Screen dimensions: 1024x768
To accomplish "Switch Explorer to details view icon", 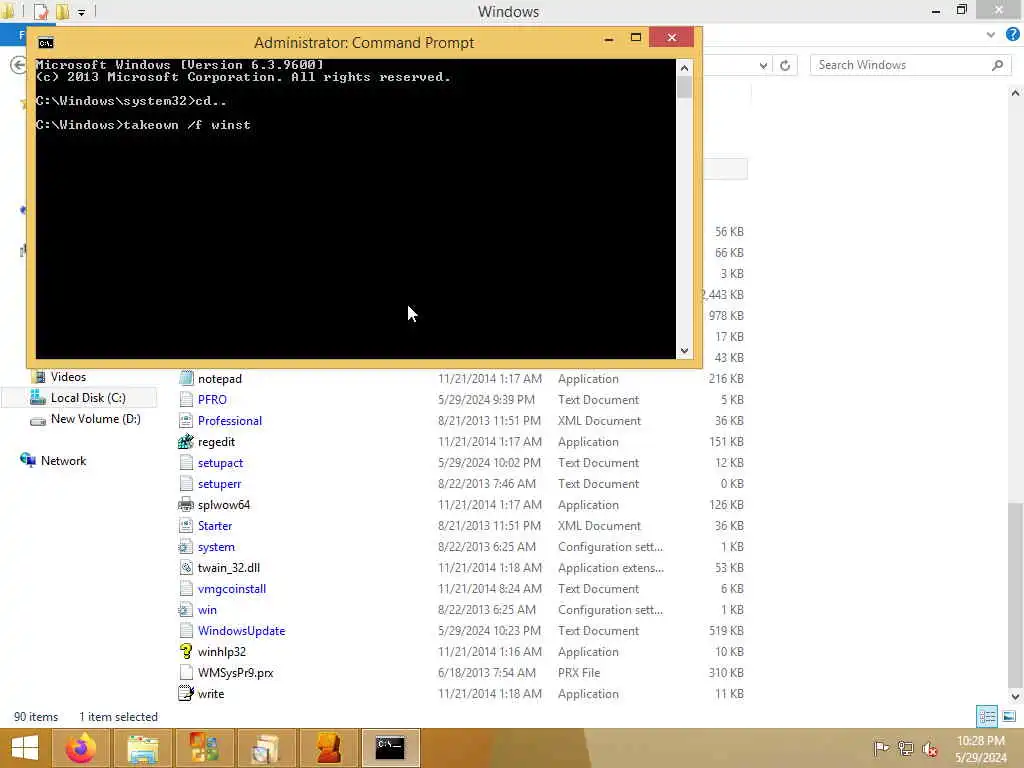I will (987, 716).
